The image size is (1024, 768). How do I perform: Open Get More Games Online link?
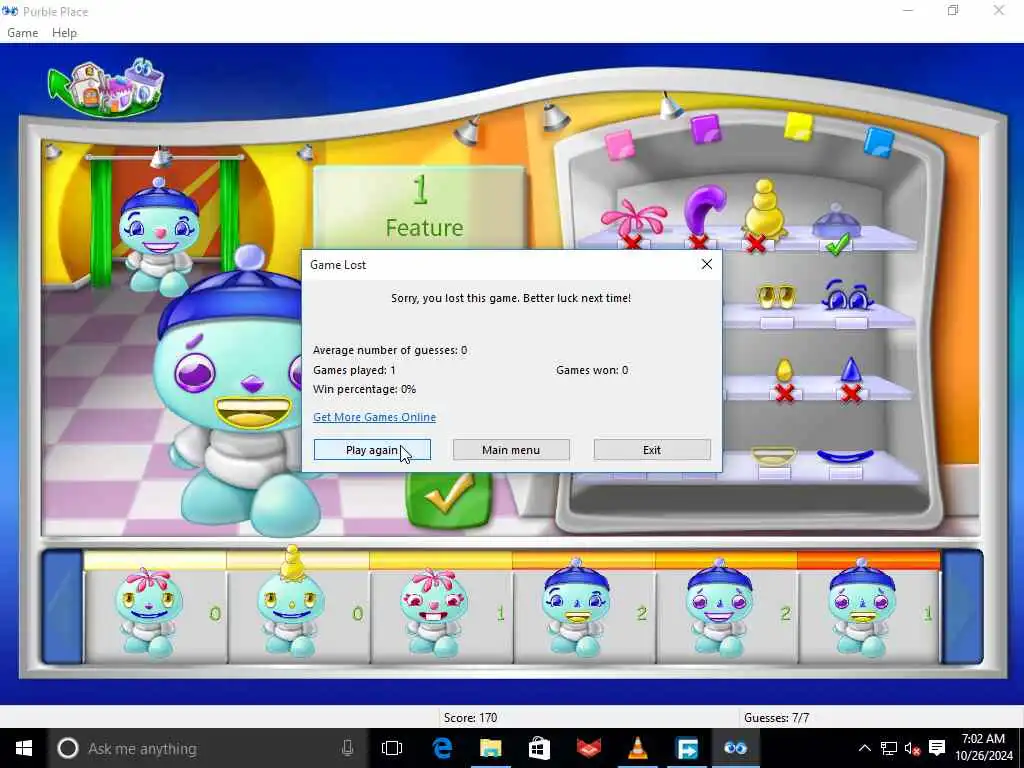coord(374,417)
